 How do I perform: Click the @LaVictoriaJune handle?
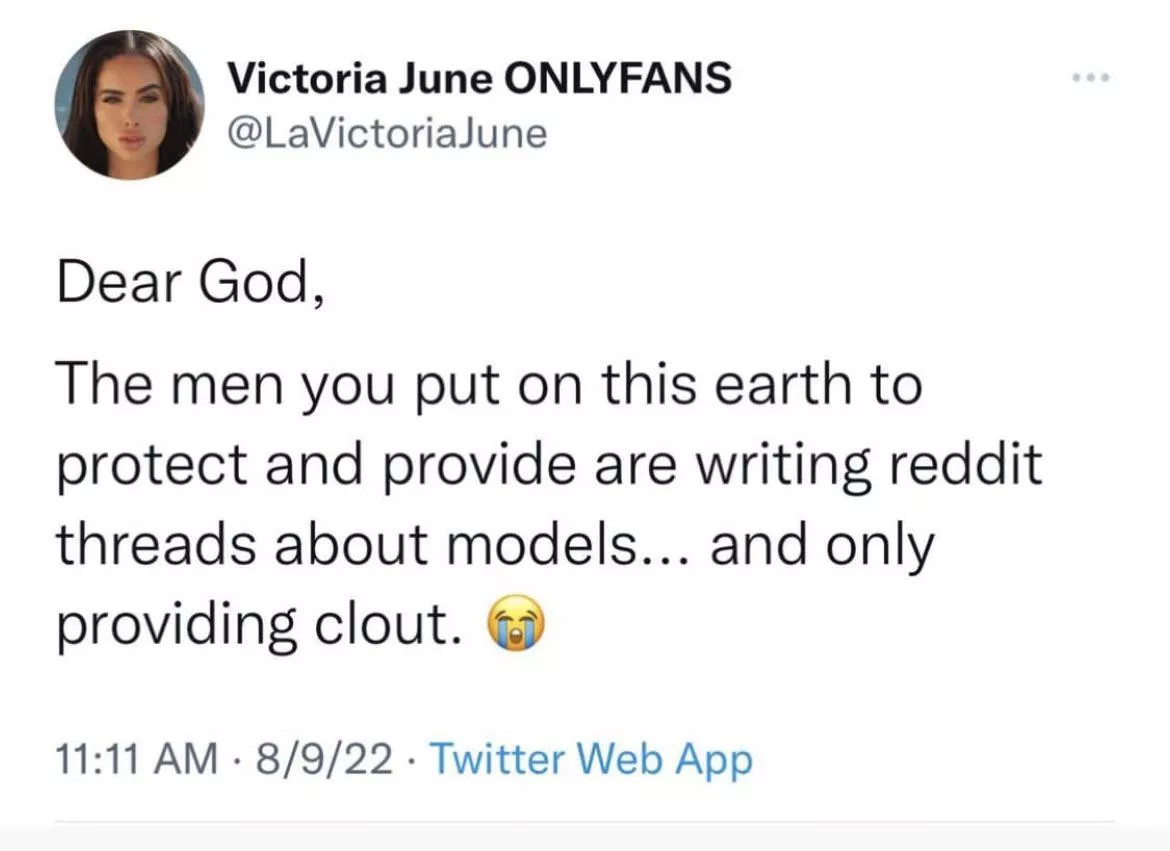point(388,132)
